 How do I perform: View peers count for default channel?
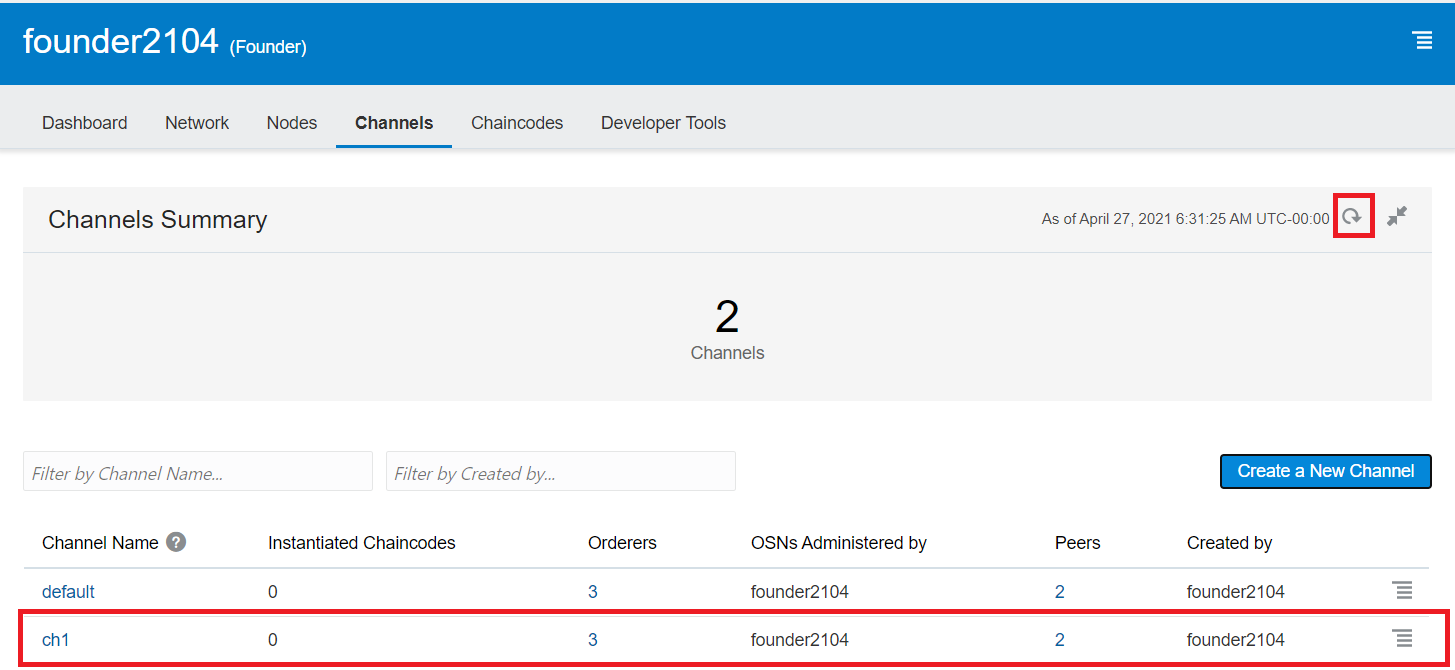1060,592
